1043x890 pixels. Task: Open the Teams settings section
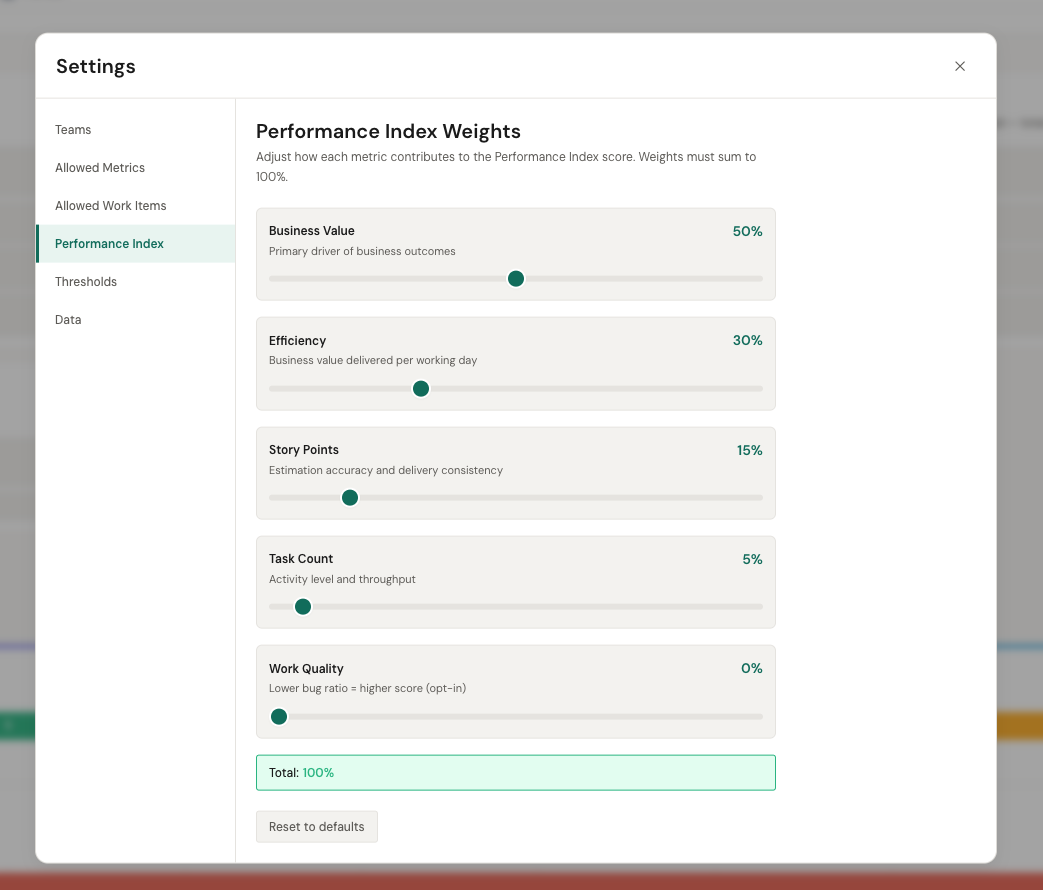click(73, 129)
